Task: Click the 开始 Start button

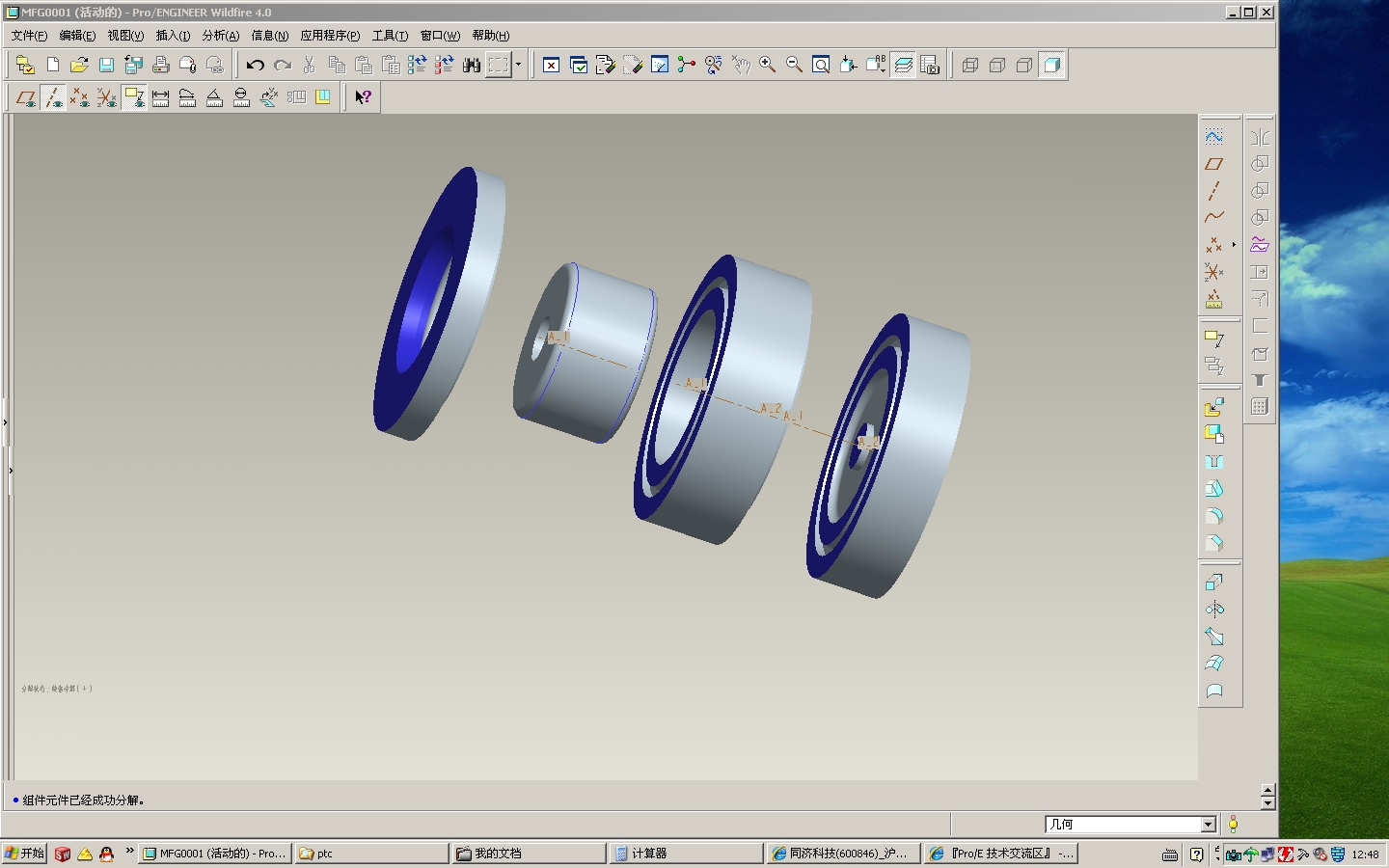Action: [24, 854]
